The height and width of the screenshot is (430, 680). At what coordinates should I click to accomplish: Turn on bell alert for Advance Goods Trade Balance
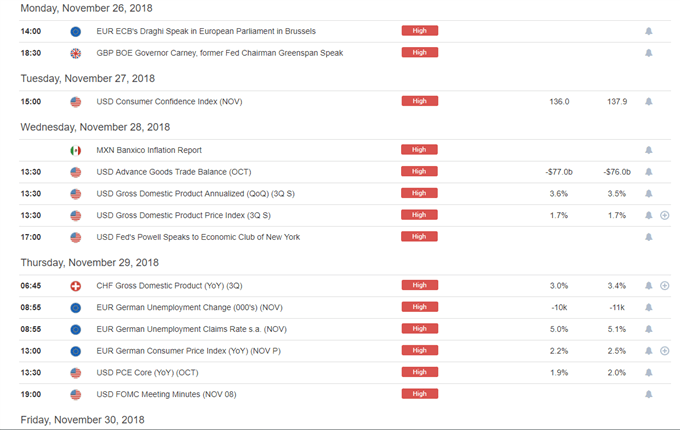click(648, 172)
